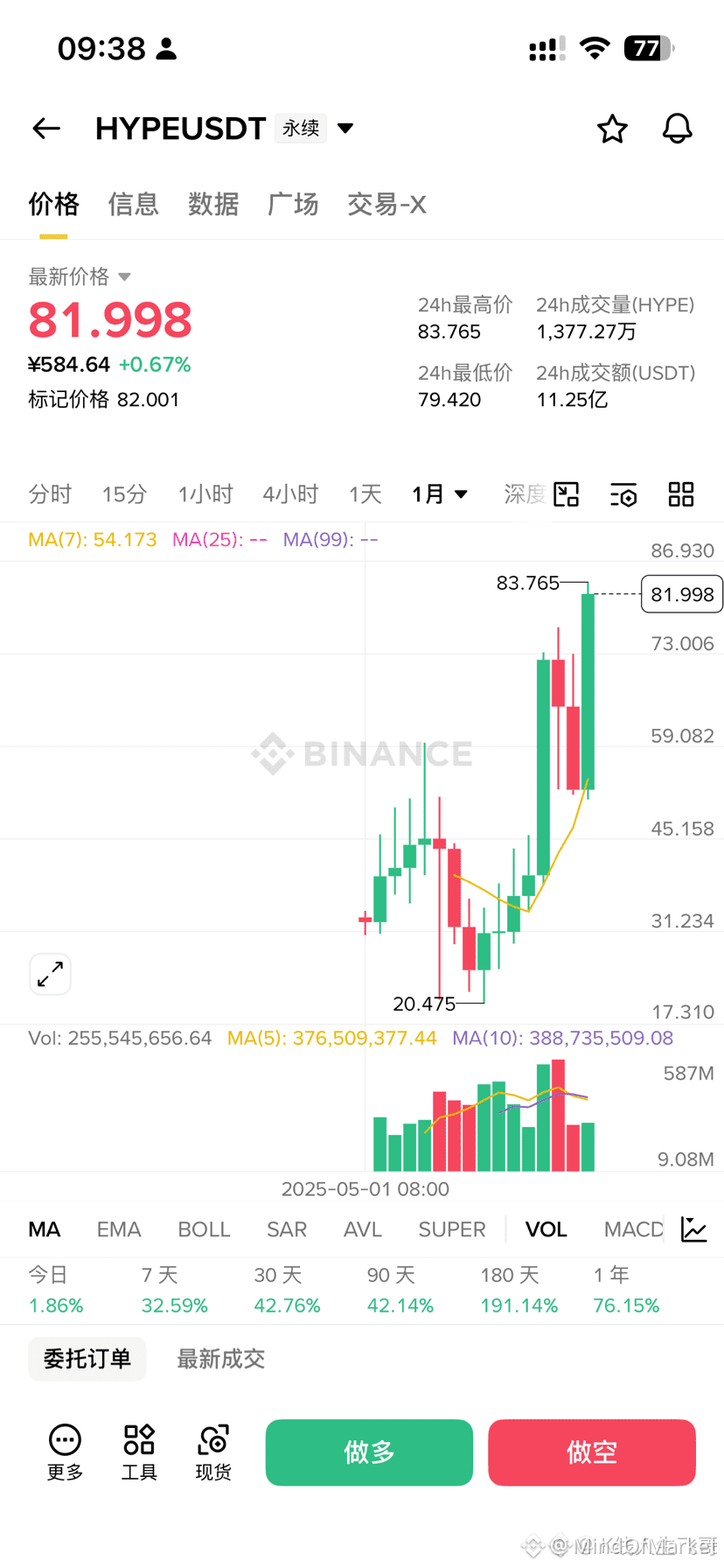Enable the BOLL indicator
Image resolution: width=724 pixels, height=1568 pixels.
tap(204, 1229)
